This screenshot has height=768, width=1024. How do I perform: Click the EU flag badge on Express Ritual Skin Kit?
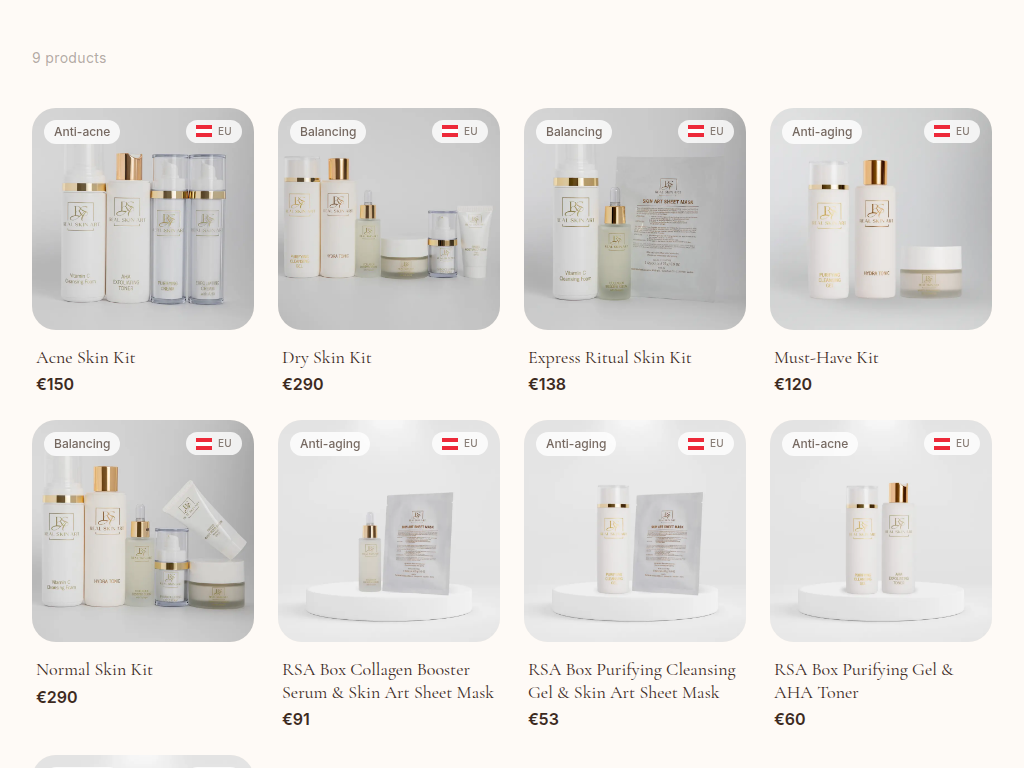point(706,131)
